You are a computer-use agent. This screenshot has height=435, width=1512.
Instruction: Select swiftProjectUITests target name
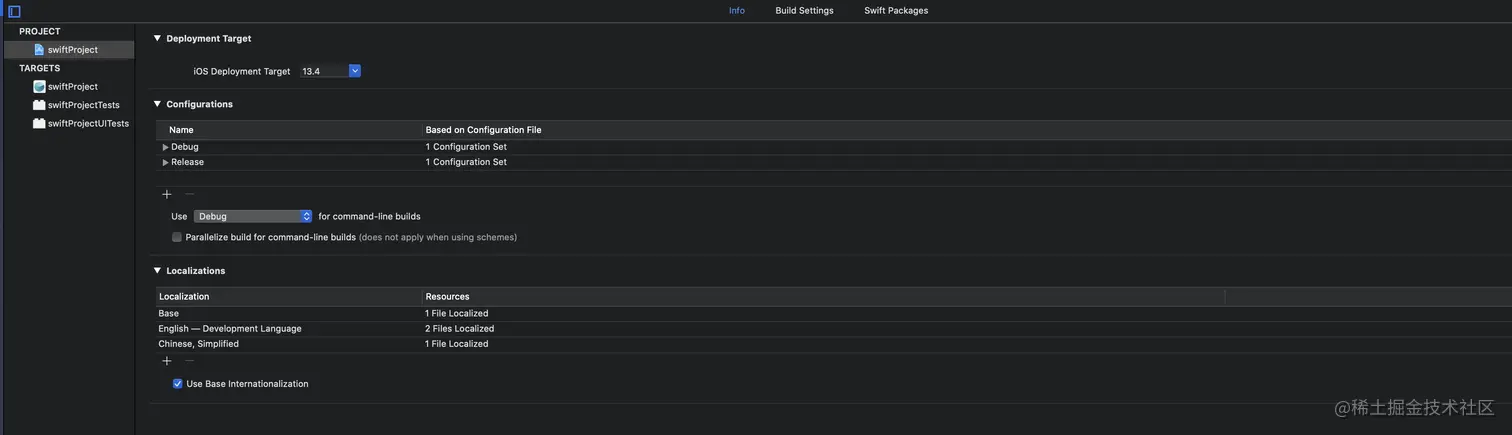point(88,124)
